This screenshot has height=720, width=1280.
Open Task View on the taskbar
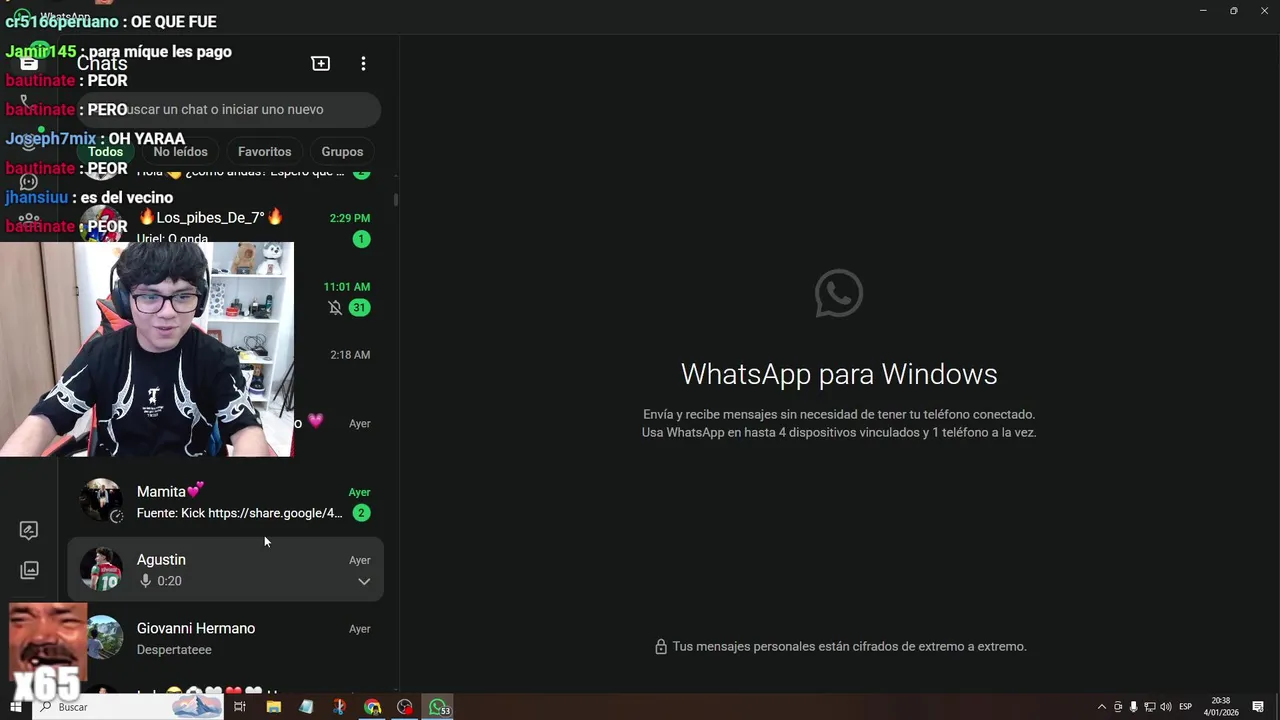[x=240, y=707]
